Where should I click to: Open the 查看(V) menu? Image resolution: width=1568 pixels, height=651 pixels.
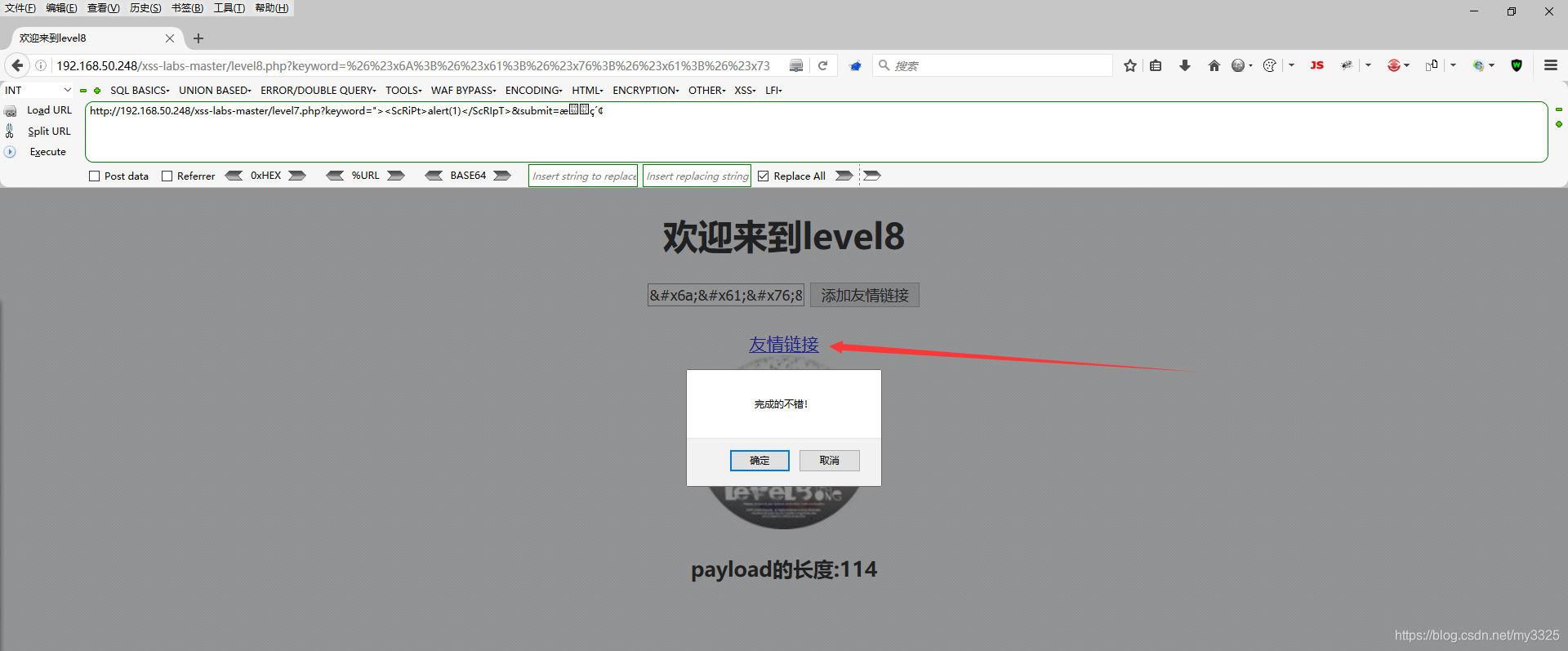(104, 8)
